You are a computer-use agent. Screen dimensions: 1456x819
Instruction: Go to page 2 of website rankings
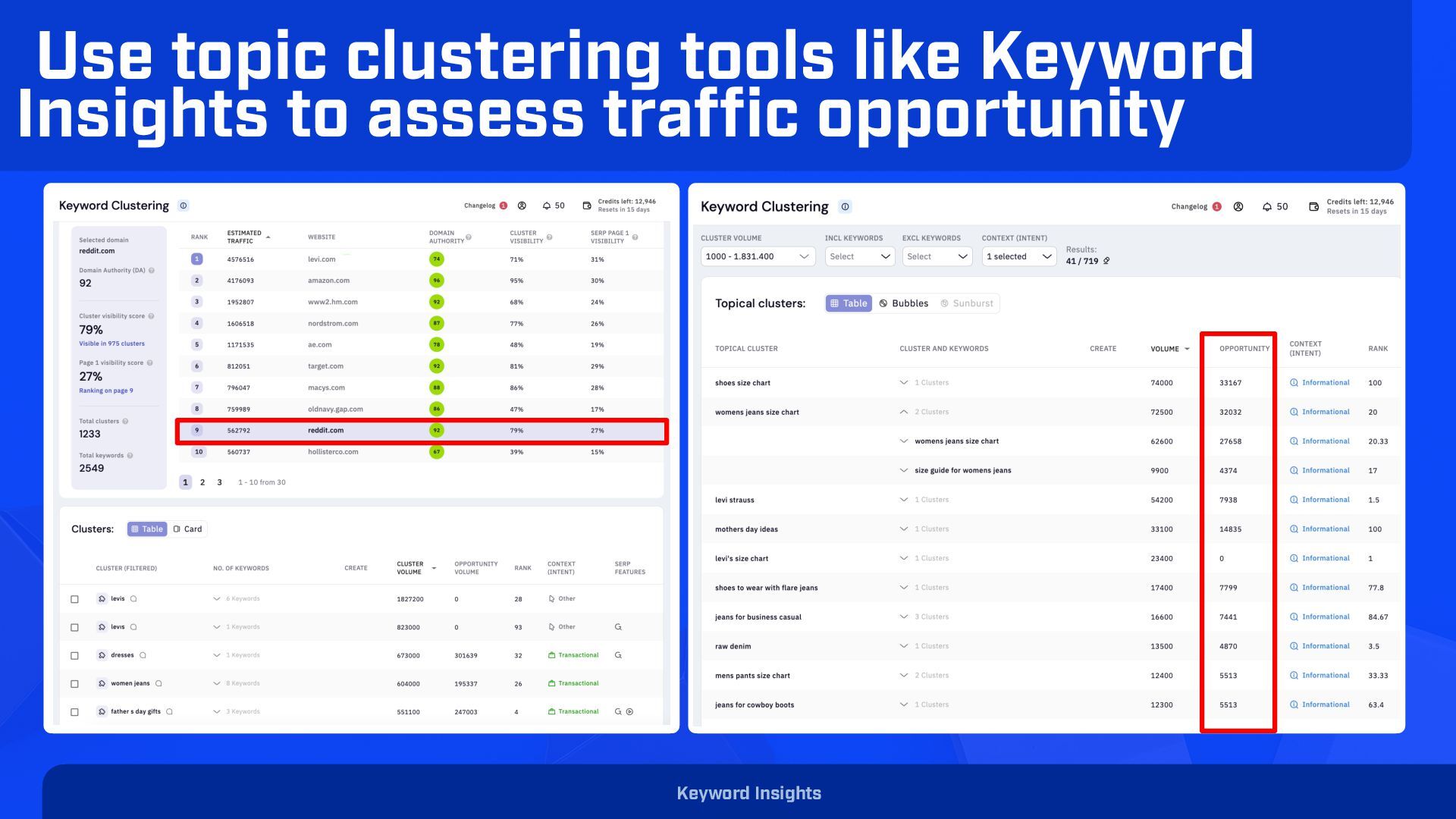click(x=202, y=482)
